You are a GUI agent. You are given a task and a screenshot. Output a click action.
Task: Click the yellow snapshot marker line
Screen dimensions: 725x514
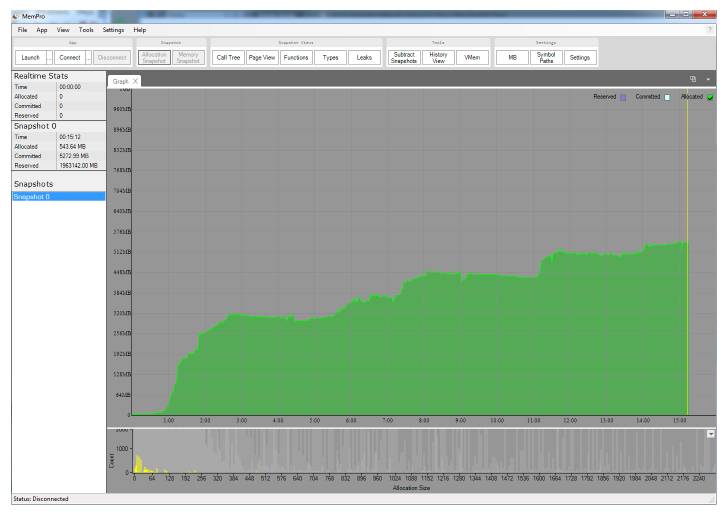[687, 252]
